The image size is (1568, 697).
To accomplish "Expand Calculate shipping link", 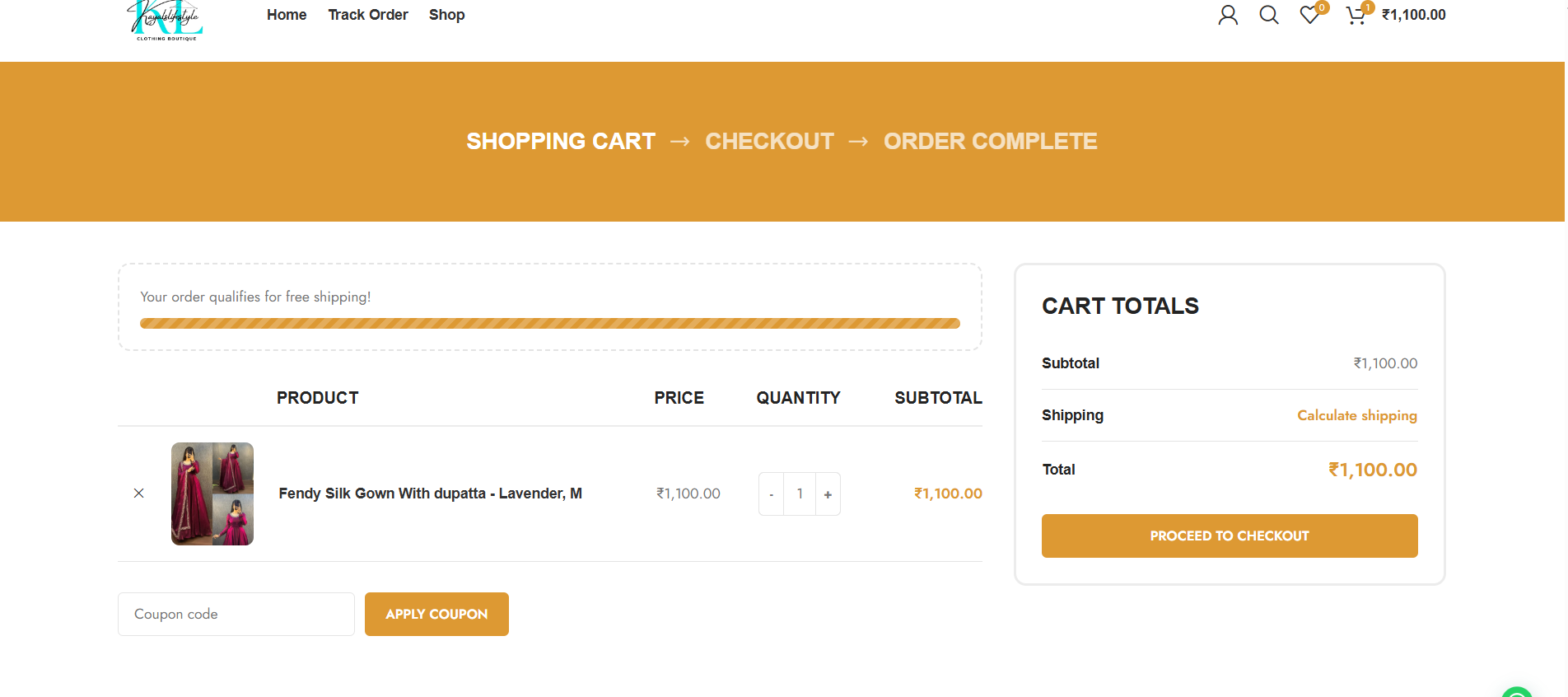I will 1357,415.
